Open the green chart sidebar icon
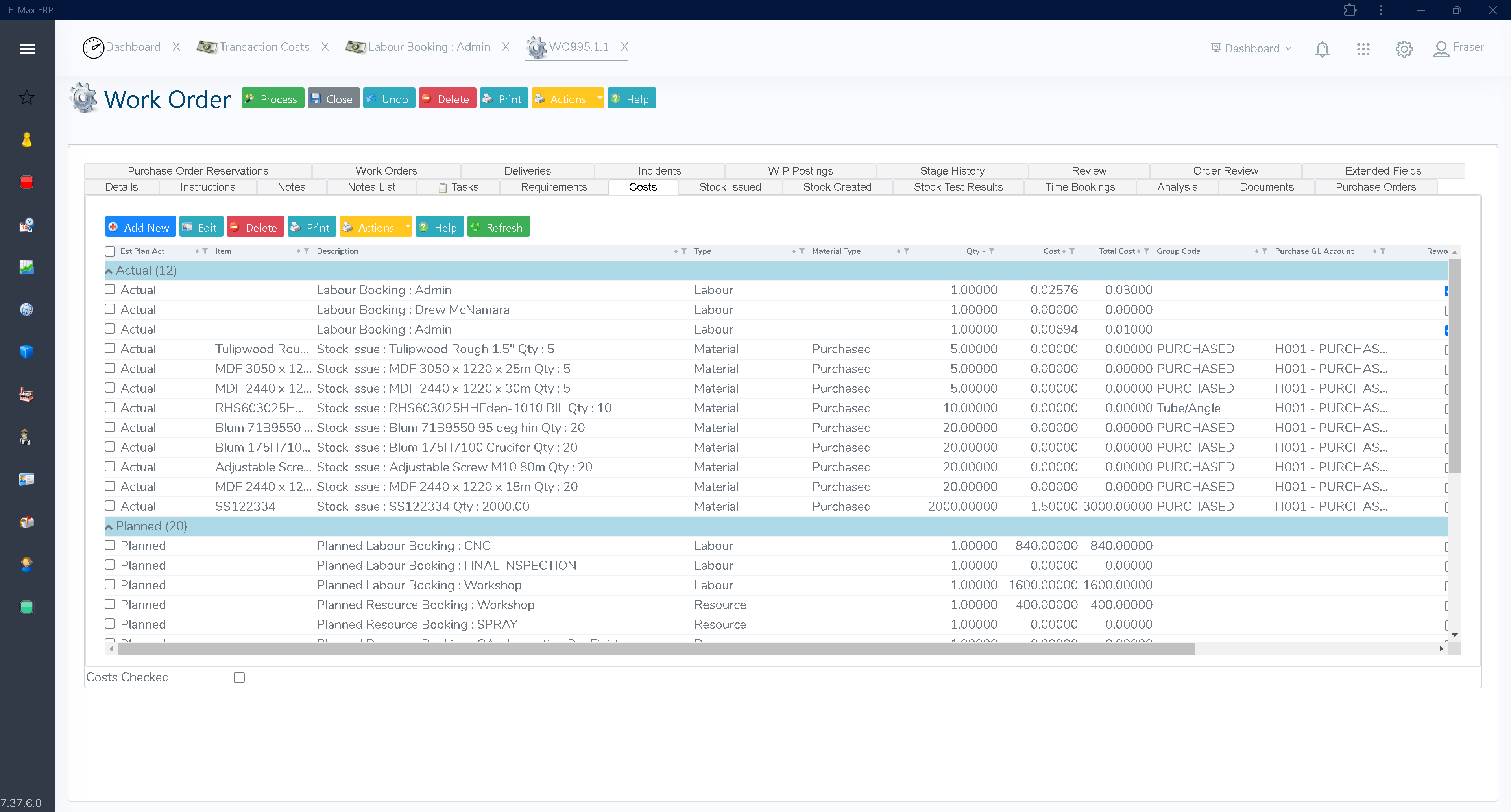Viewport: 1511px width, 812px height. click(x=26, y=268)
